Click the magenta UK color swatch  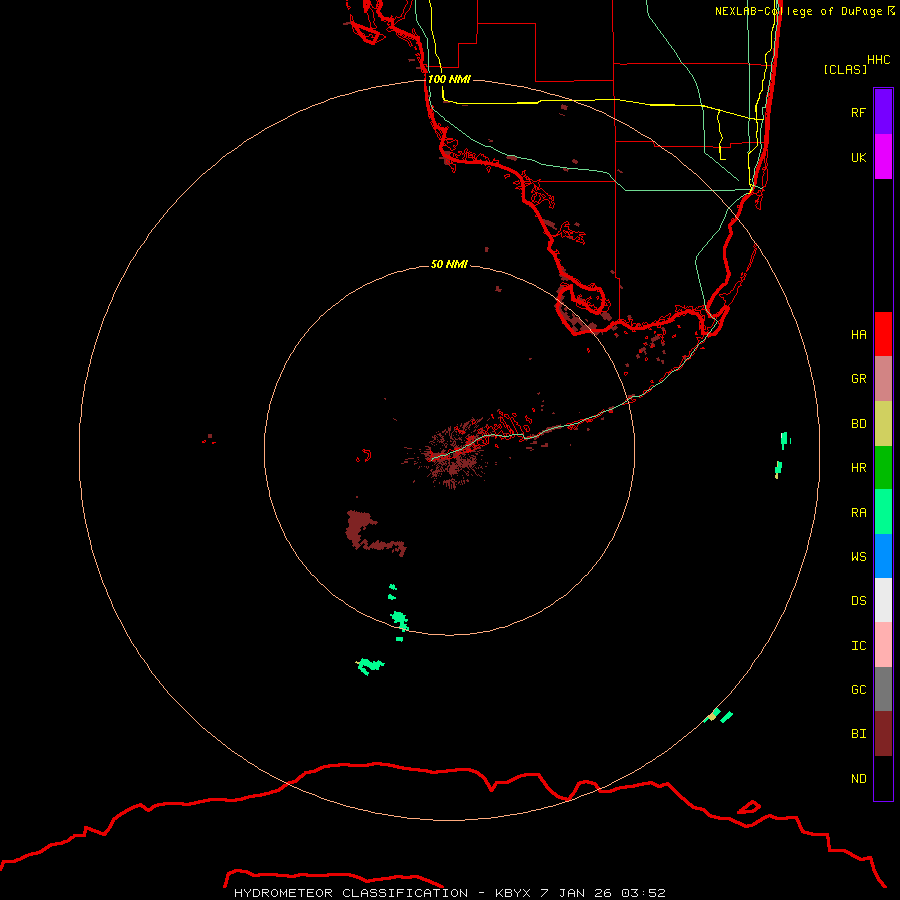[x=883, y=157]
